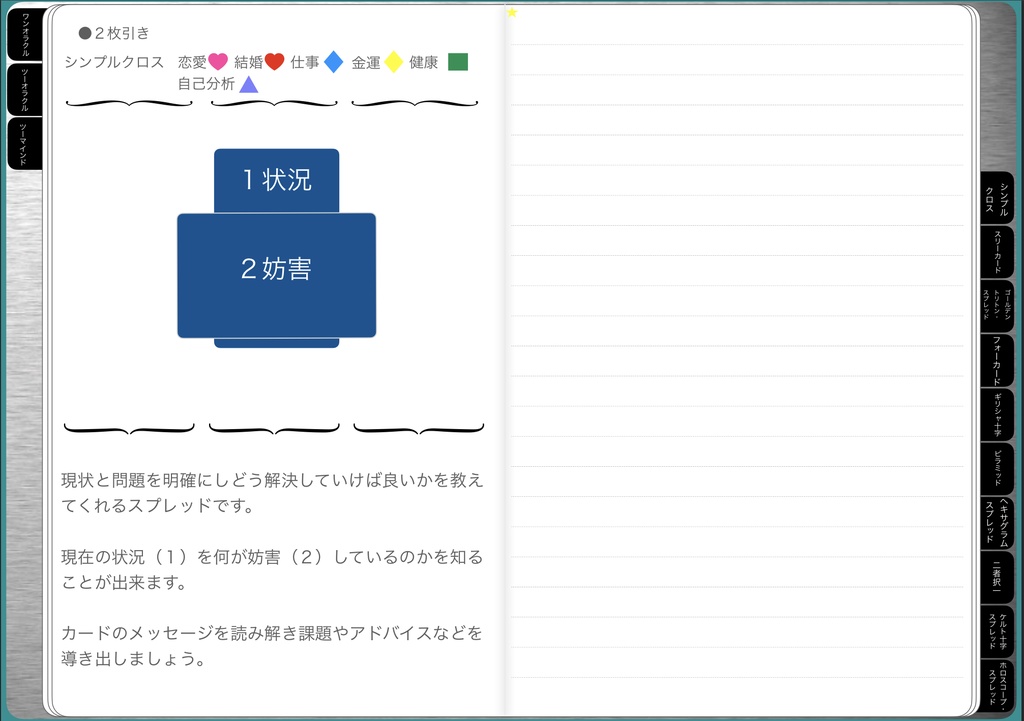
Task: Open the ケルト十字スプレッド tab
Action: pyautogui.click(x=998, y=632)
